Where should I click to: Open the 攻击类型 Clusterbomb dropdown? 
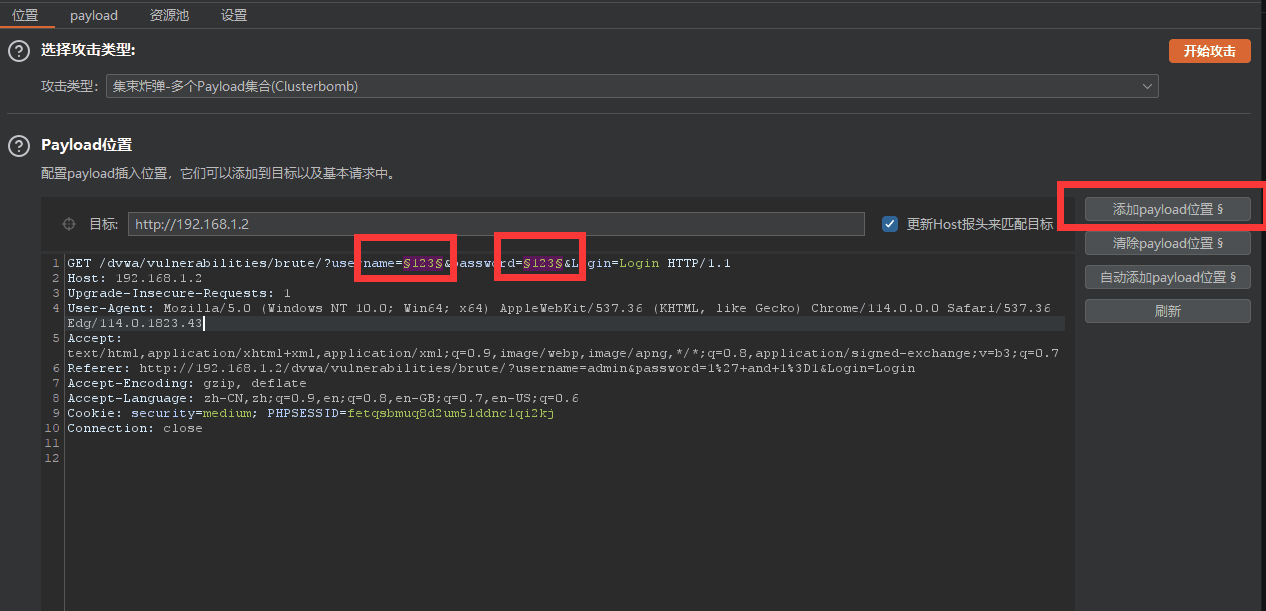point(632,86)
